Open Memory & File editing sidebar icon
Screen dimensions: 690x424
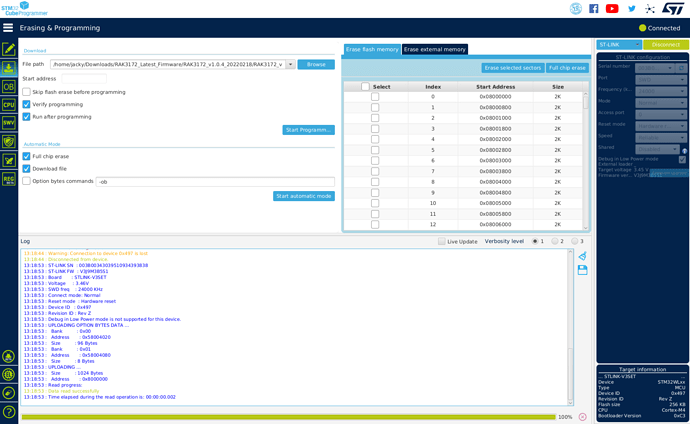point(8,49)
